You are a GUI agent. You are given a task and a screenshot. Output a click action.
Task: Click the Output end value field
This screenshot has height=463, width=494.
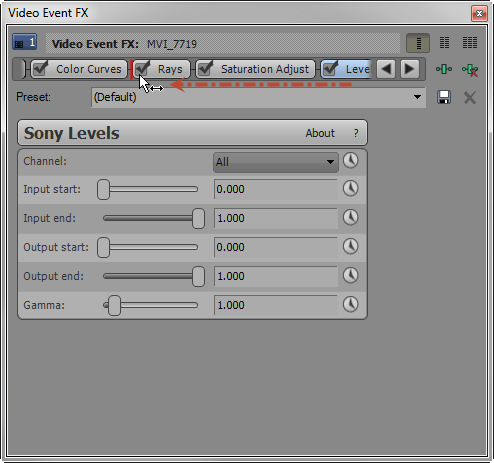tap(276, 276)
